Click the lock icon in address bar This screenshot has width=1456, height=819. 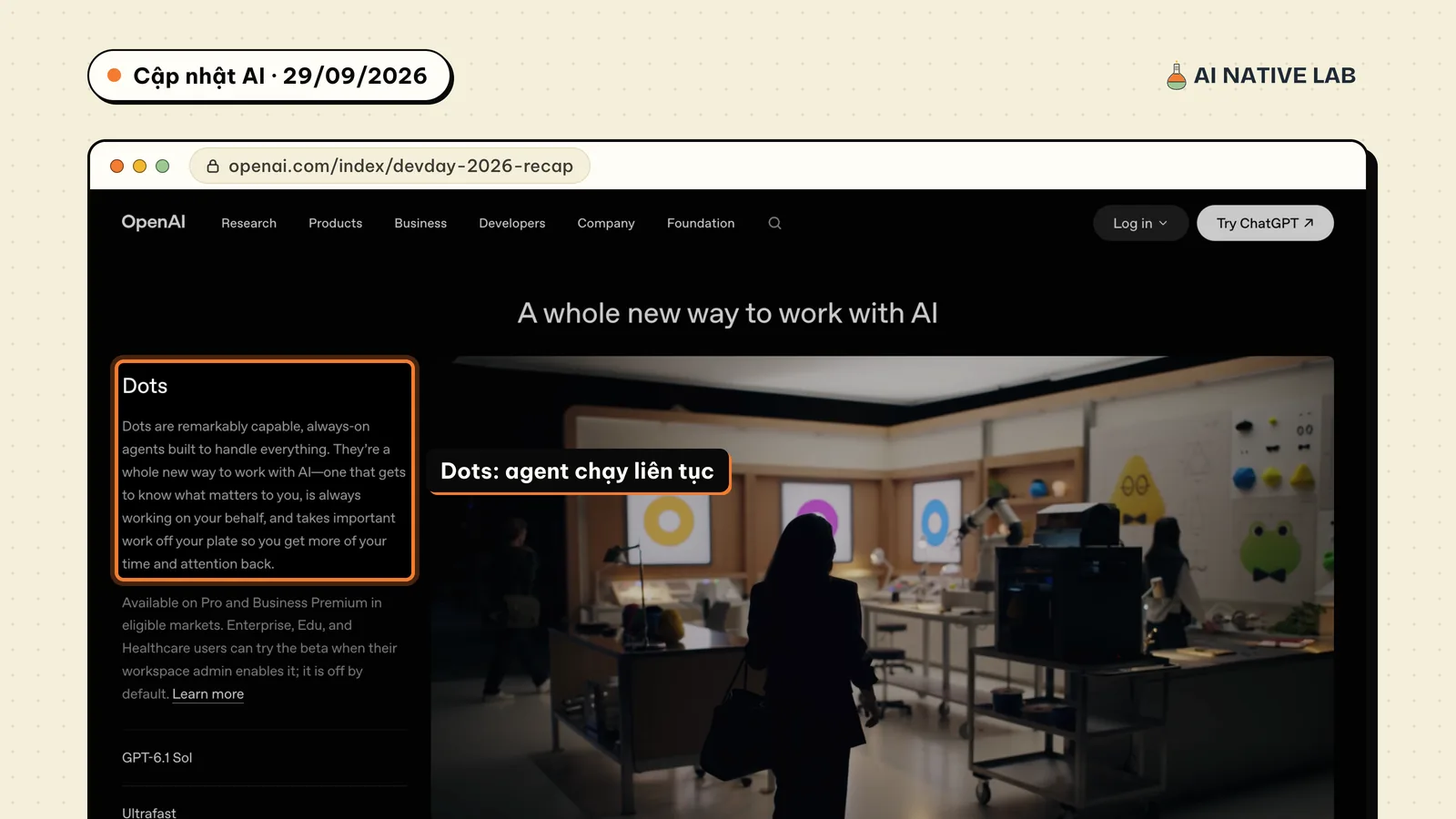(213, 167)
